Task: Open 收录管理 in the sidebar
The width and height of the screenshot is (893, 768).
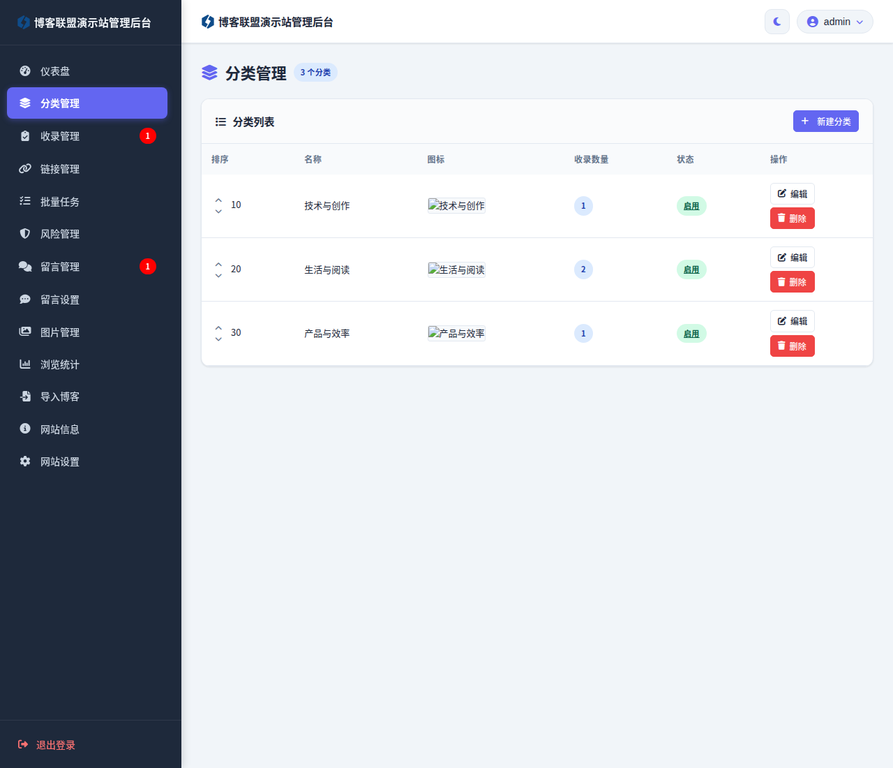Action: click(x=87, y=136)
